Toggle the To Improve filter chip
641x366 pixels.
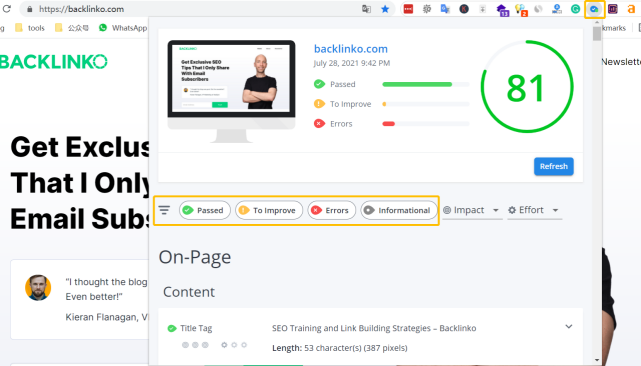pyautogui.click(x=269, y=210)
